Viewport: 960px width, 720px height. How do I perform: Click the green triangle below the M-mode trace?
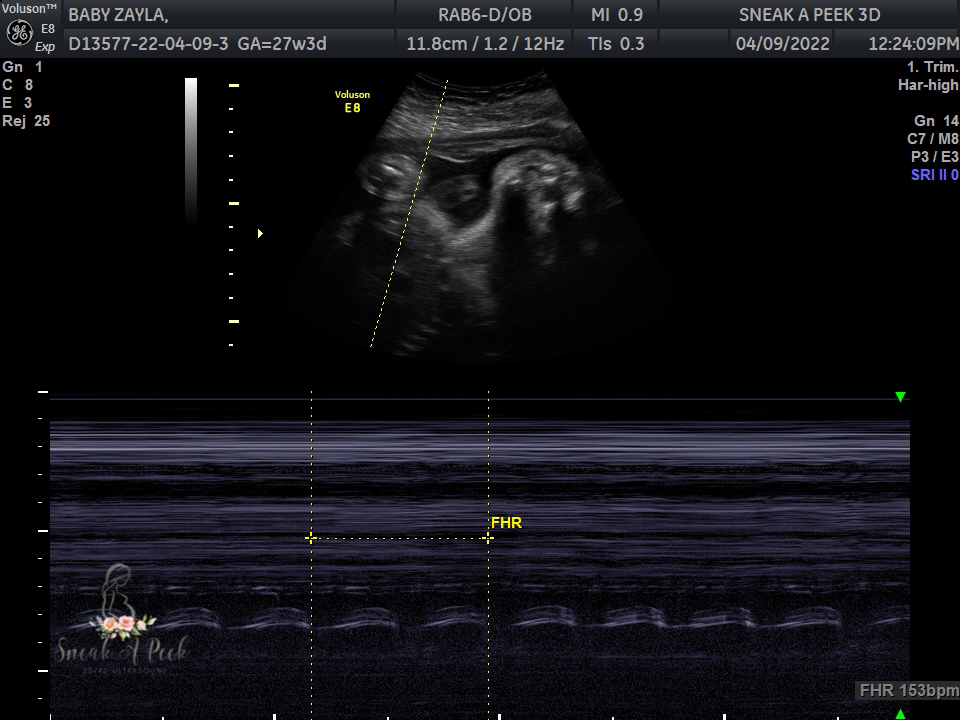coord(900,714)
